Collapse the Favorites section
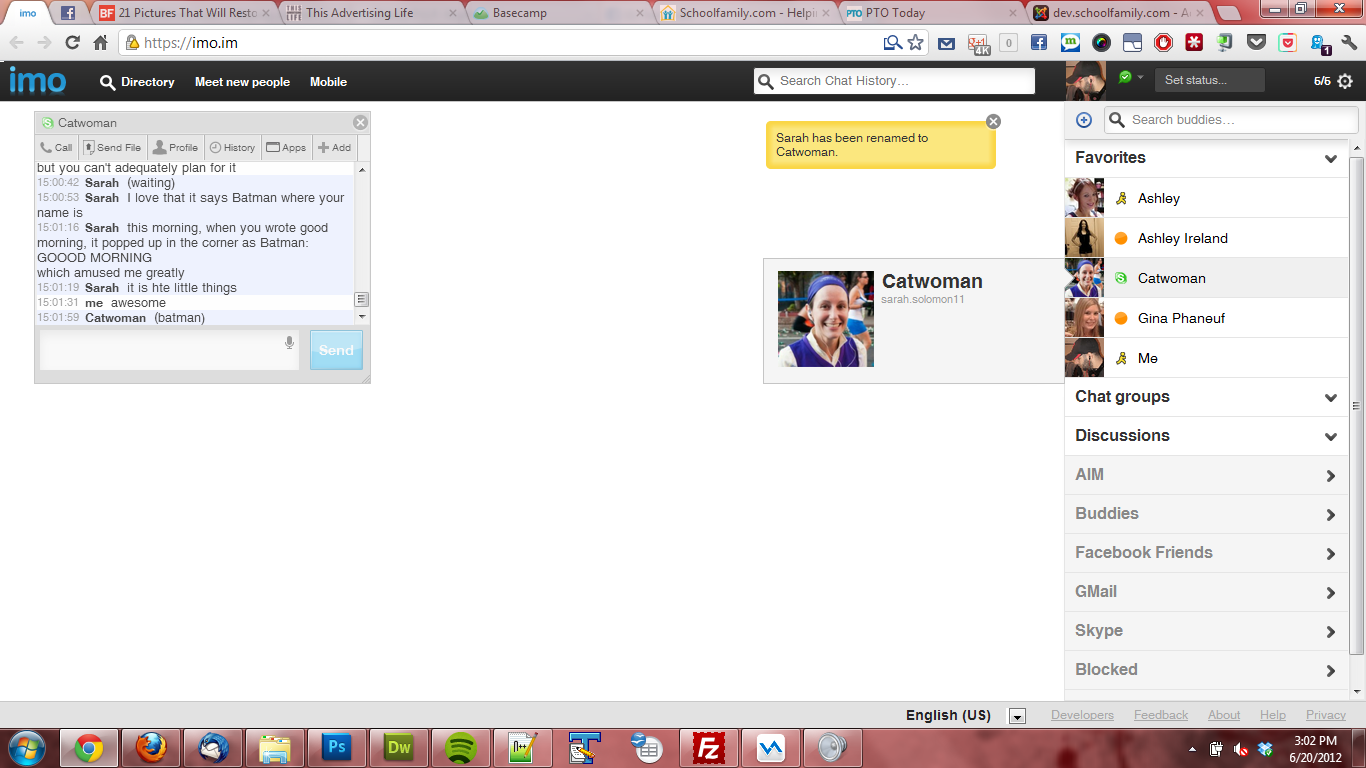 pos(1330,159)
